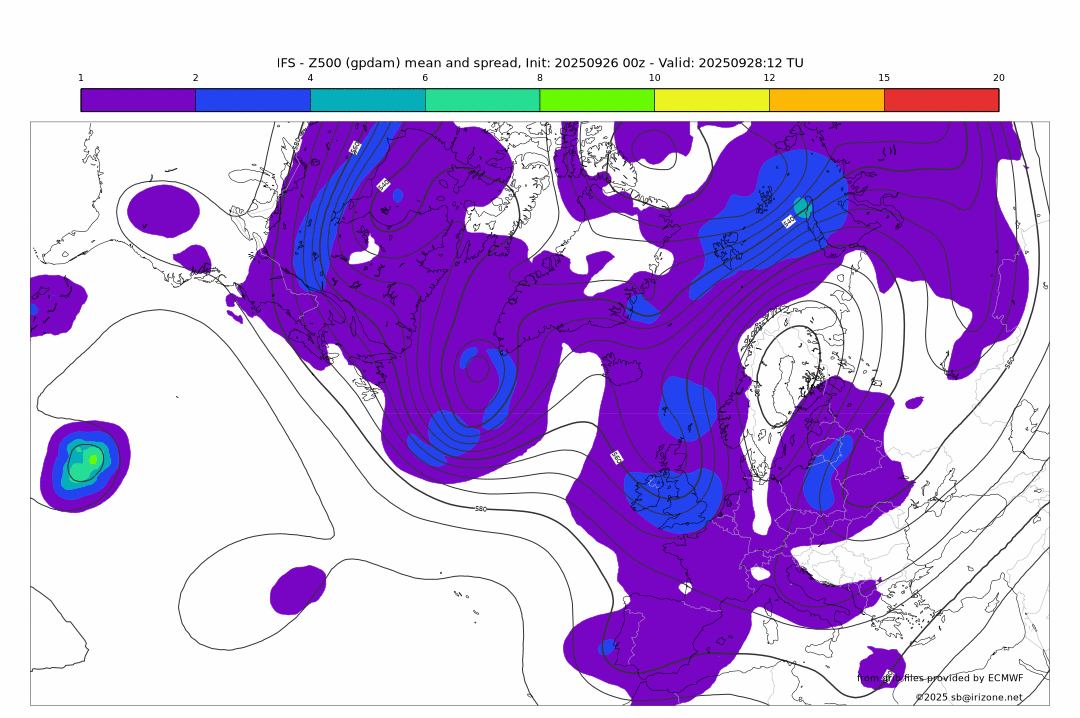This screenshot has width=1080, height=718.
Task: Click the '10' colorbar tick label
Action: [654, 78]
